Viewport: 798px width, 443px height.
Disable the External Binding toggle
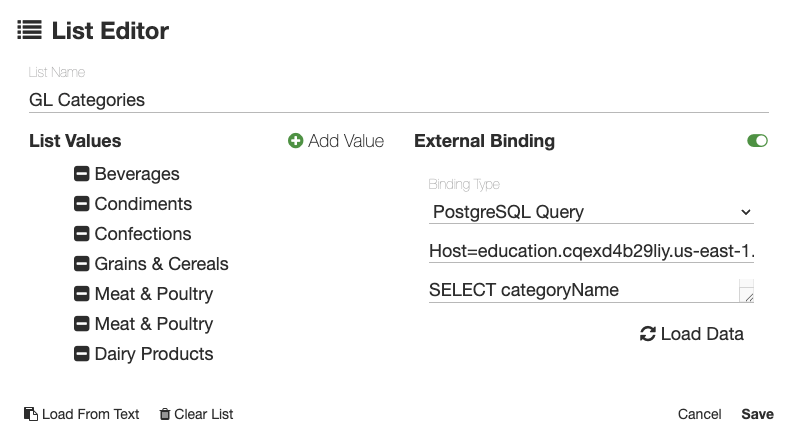pyautogui.click(x=757, y=141)
